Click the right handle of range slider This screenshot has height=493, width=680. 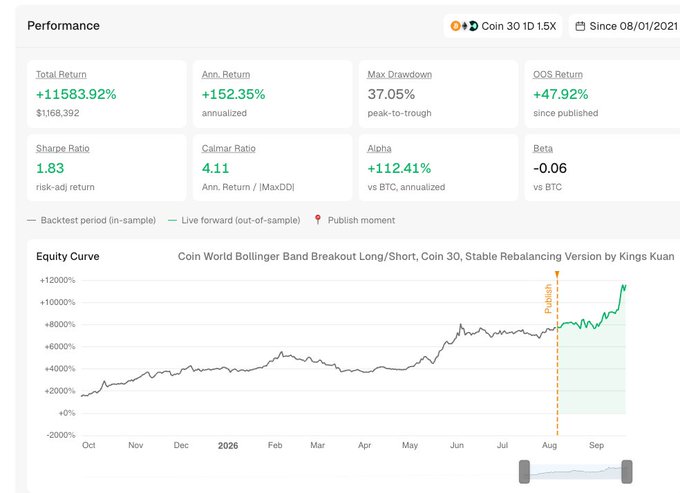tap(627, 472)
